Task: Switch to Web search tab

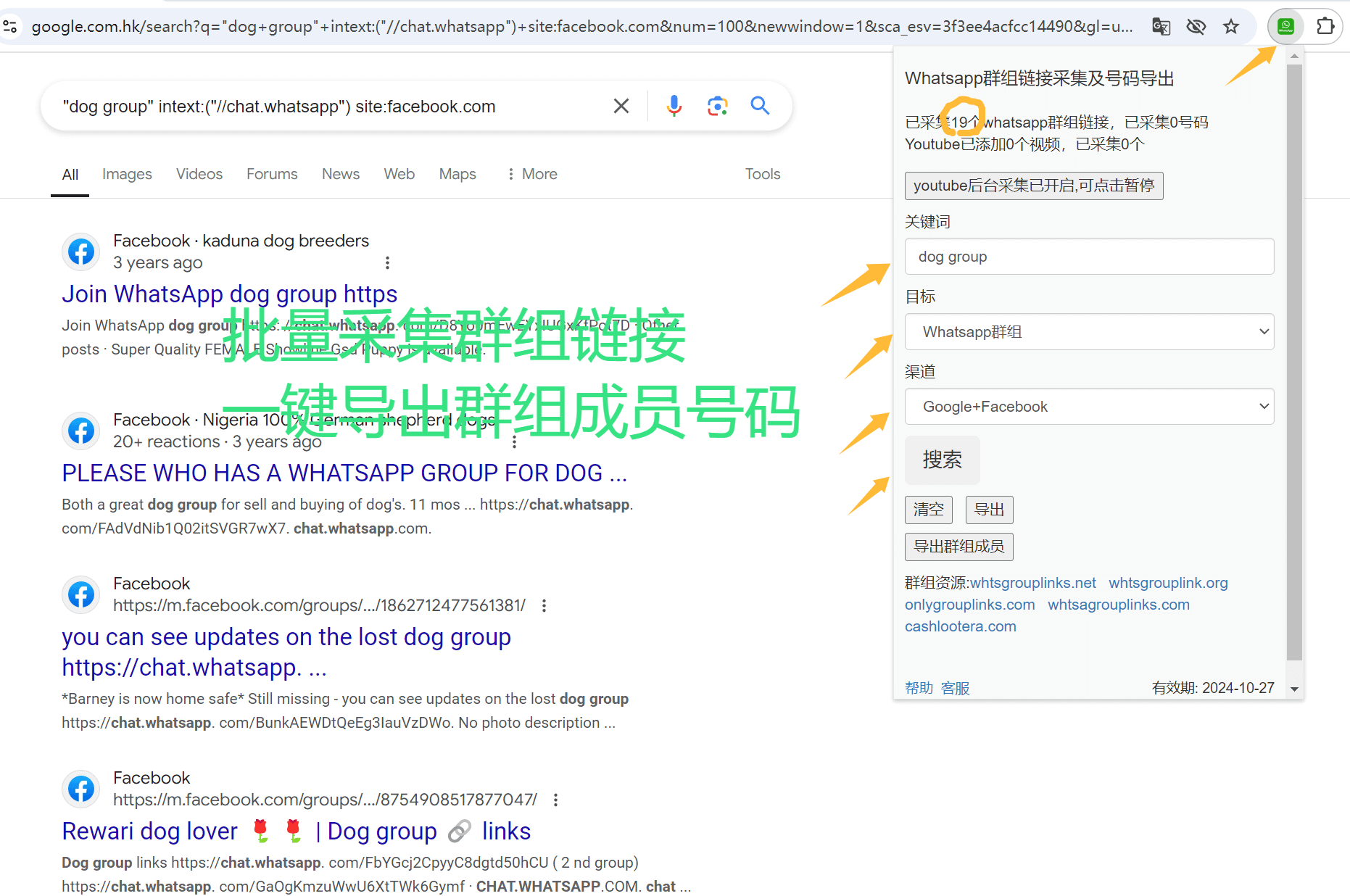Action: coord(399,174)
